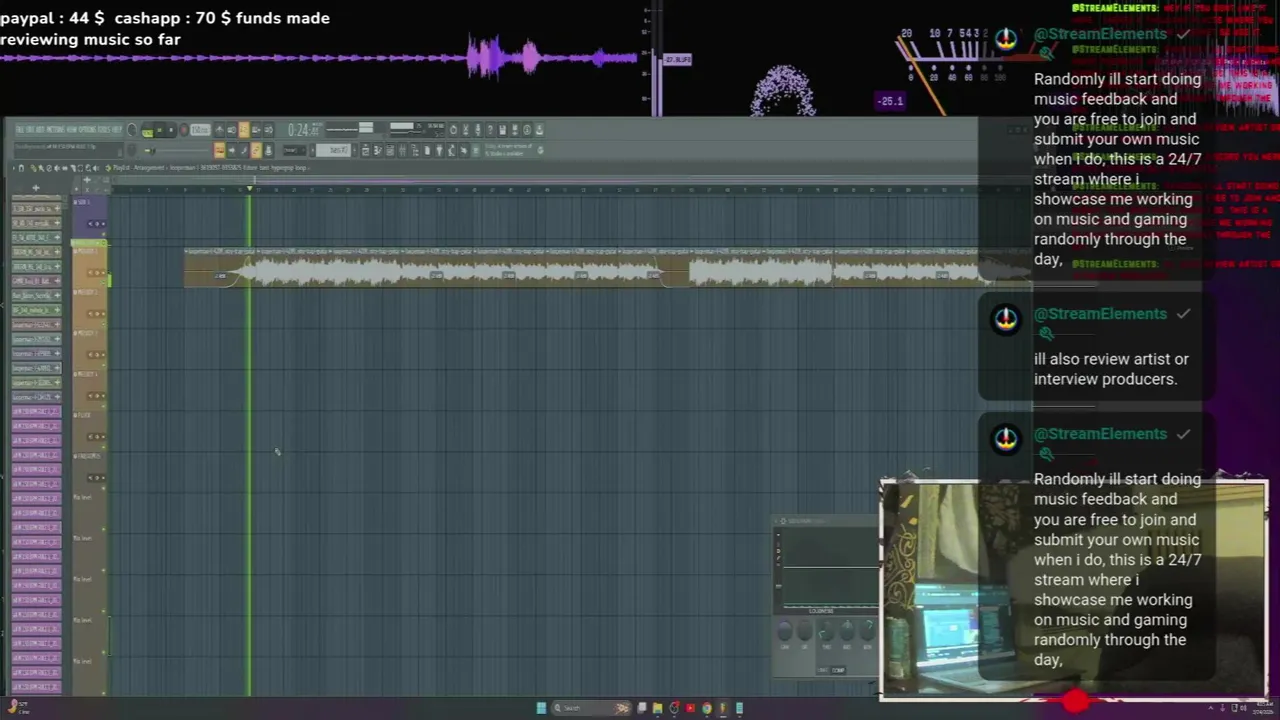
Task: Click the LIMIT button in Loudness plugin
Action: point(822,671)
